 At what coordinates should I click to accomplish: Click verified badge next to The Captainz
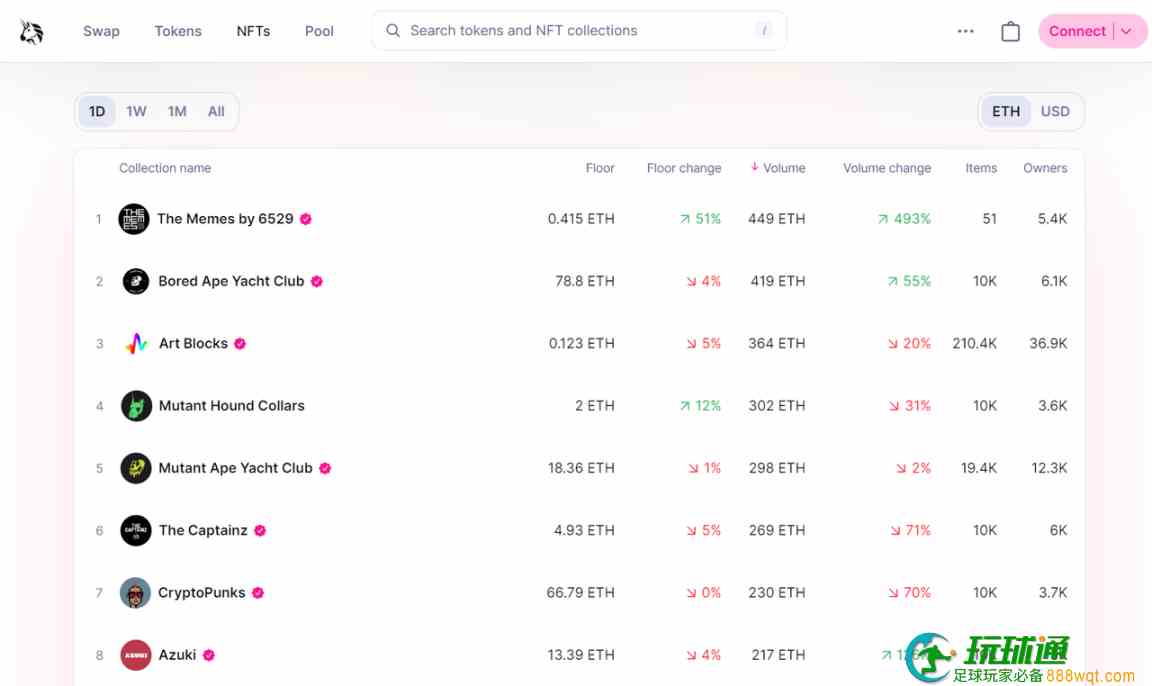[x=260, y=531]
